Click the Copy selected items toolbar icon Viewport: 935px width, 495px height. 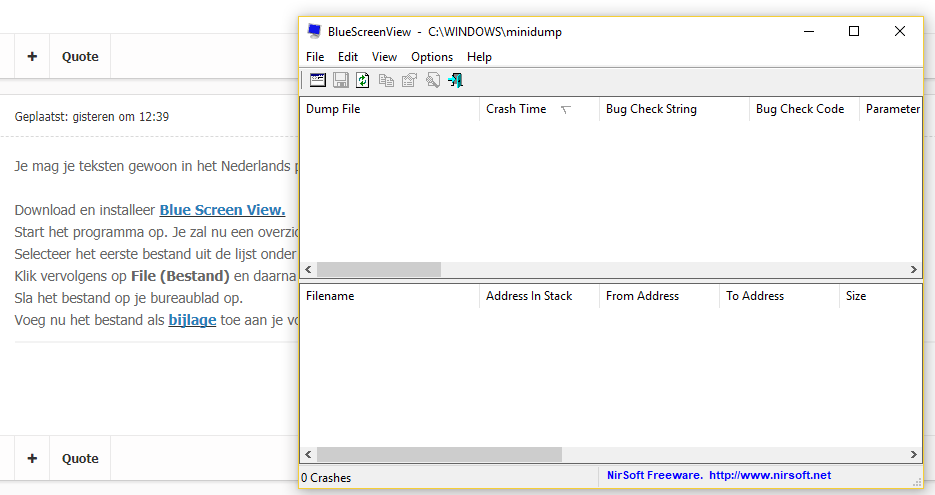pyautogui.click(x=386, y=80)
